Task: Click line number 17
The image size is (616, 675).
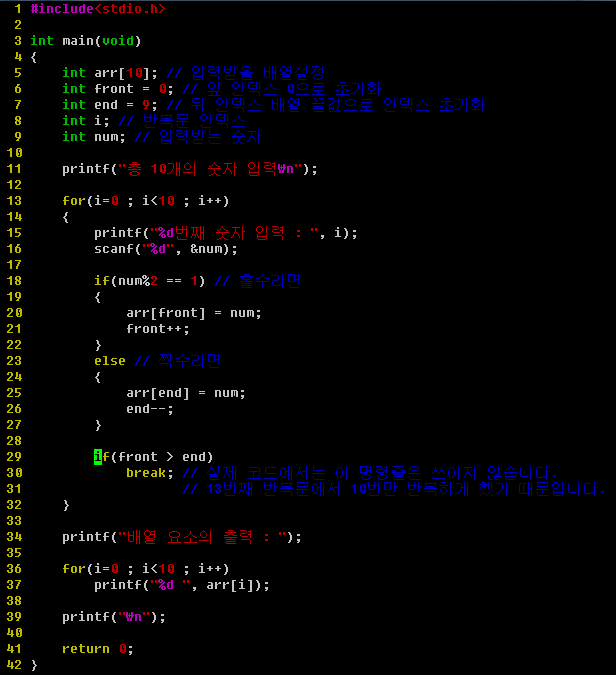Action: coord(14,265)
